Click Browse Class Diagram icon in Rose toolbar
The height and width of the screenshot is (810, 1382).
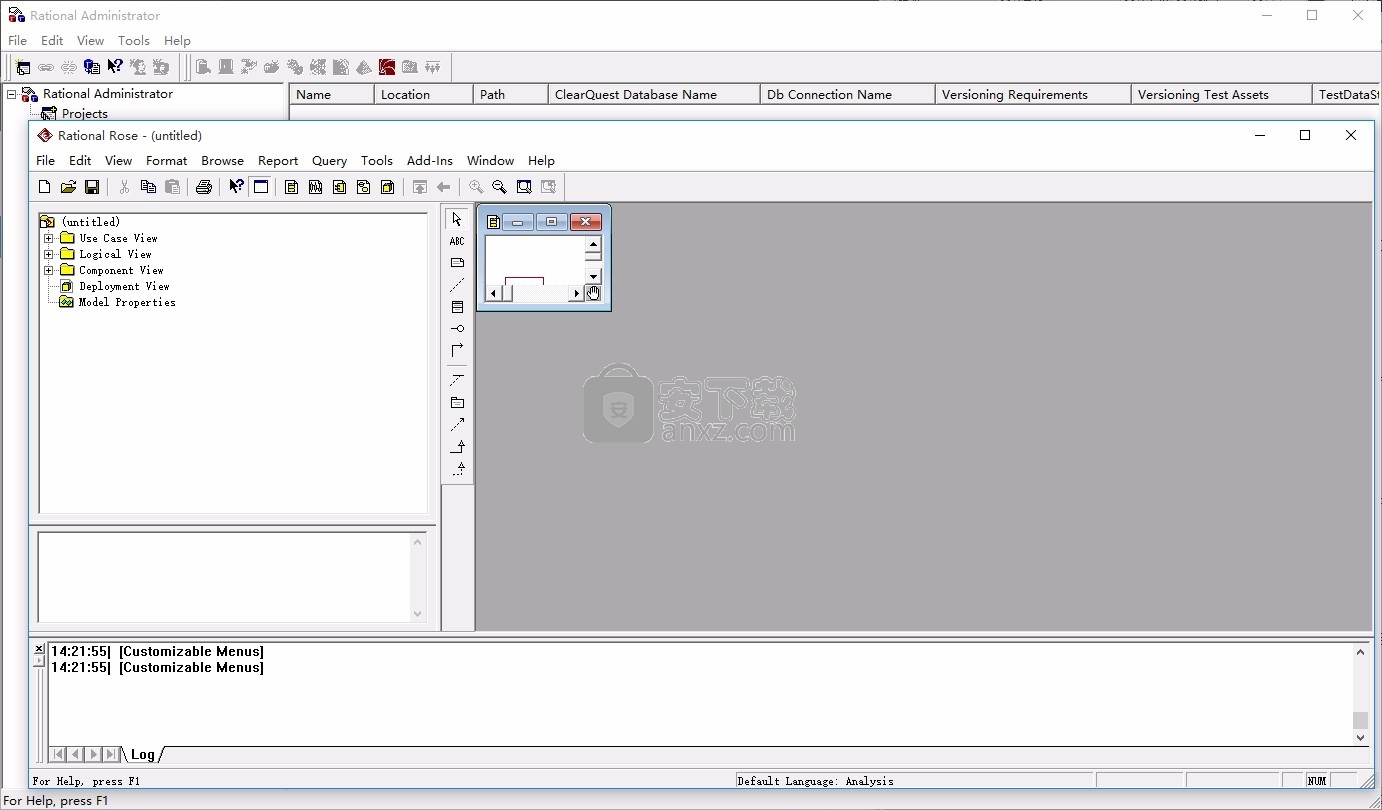click(x=292, y=187)
